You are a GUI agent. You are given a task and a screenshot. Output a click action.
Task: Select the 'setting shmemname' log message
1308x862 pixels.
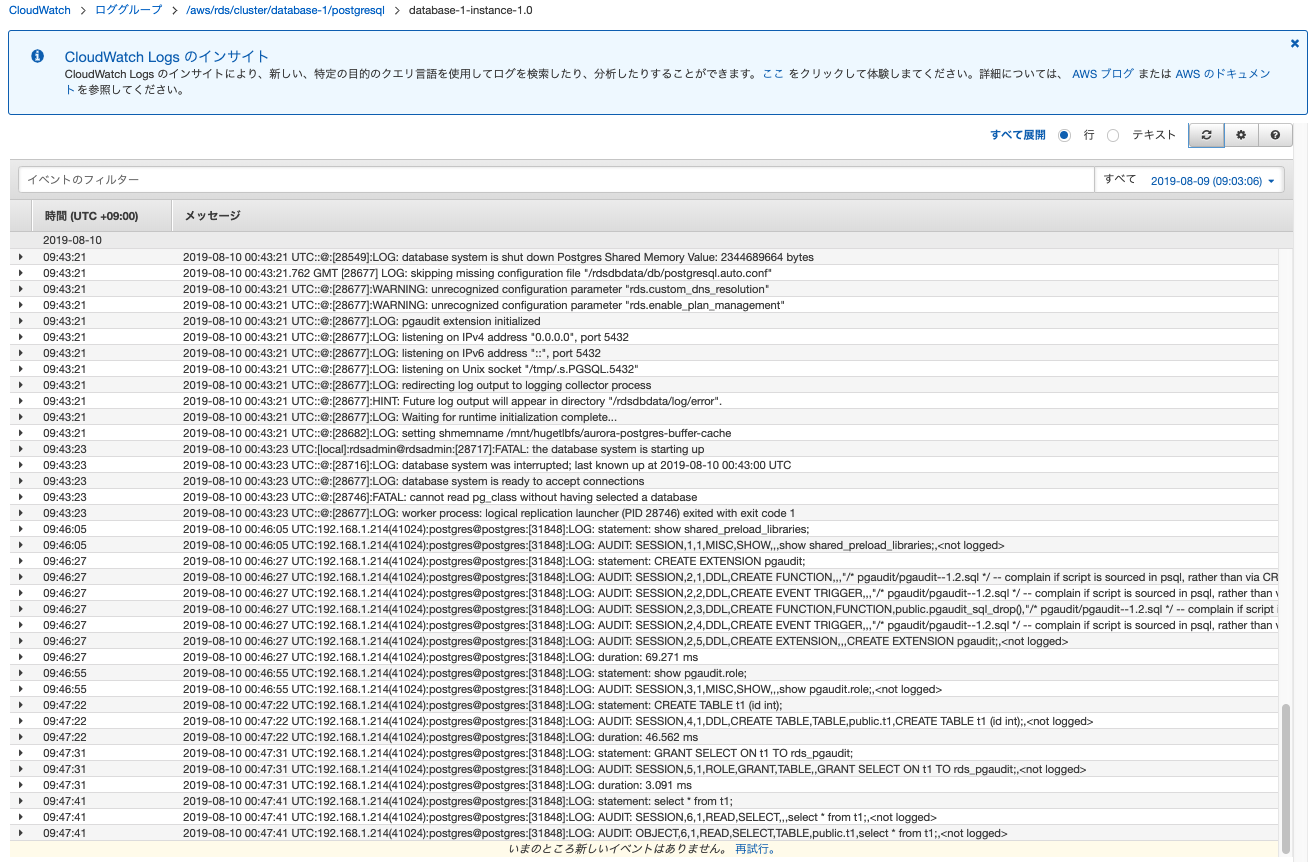tap(457, 433)
